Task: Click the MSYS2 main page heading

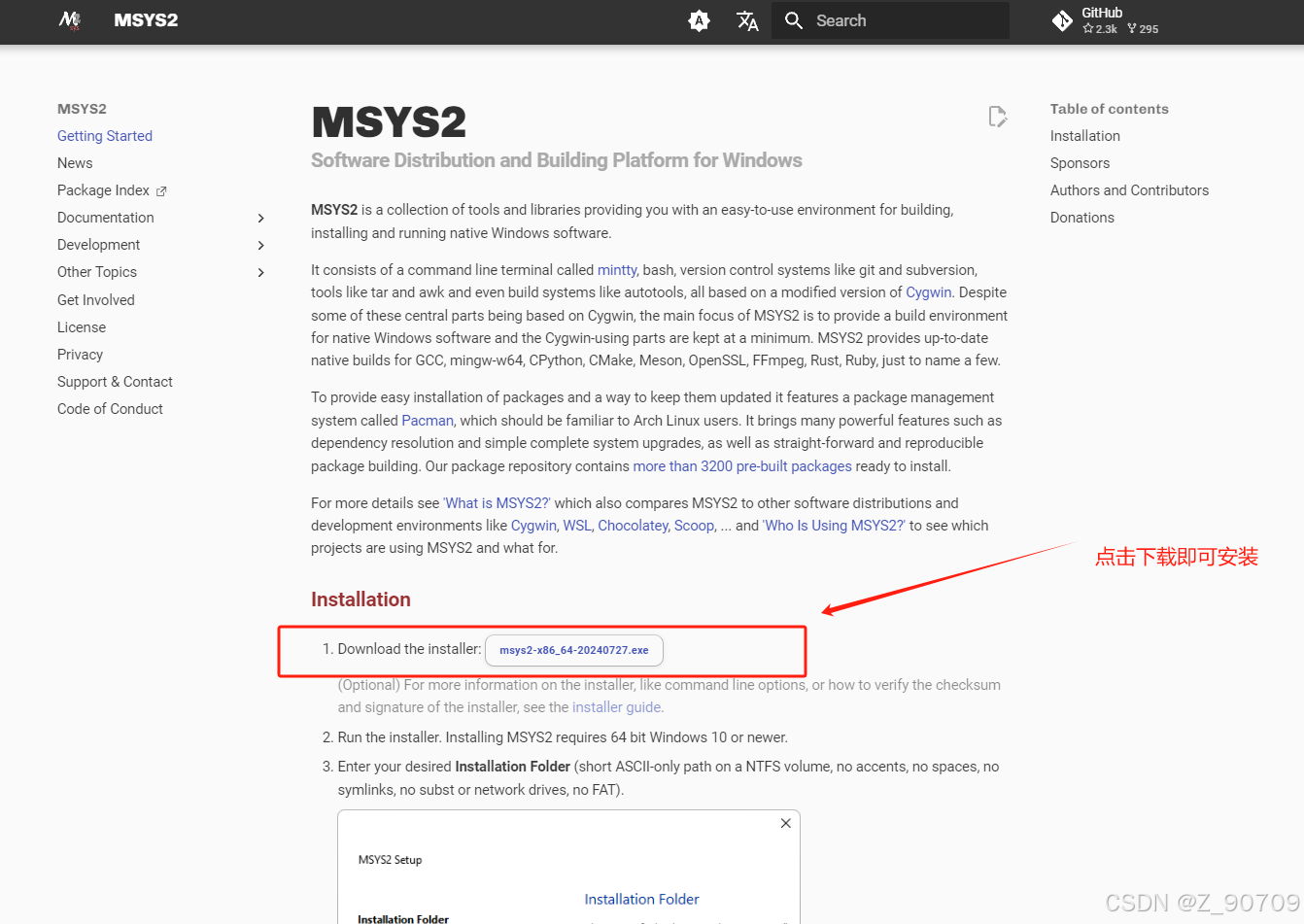Action: click(x=389, y=122)
